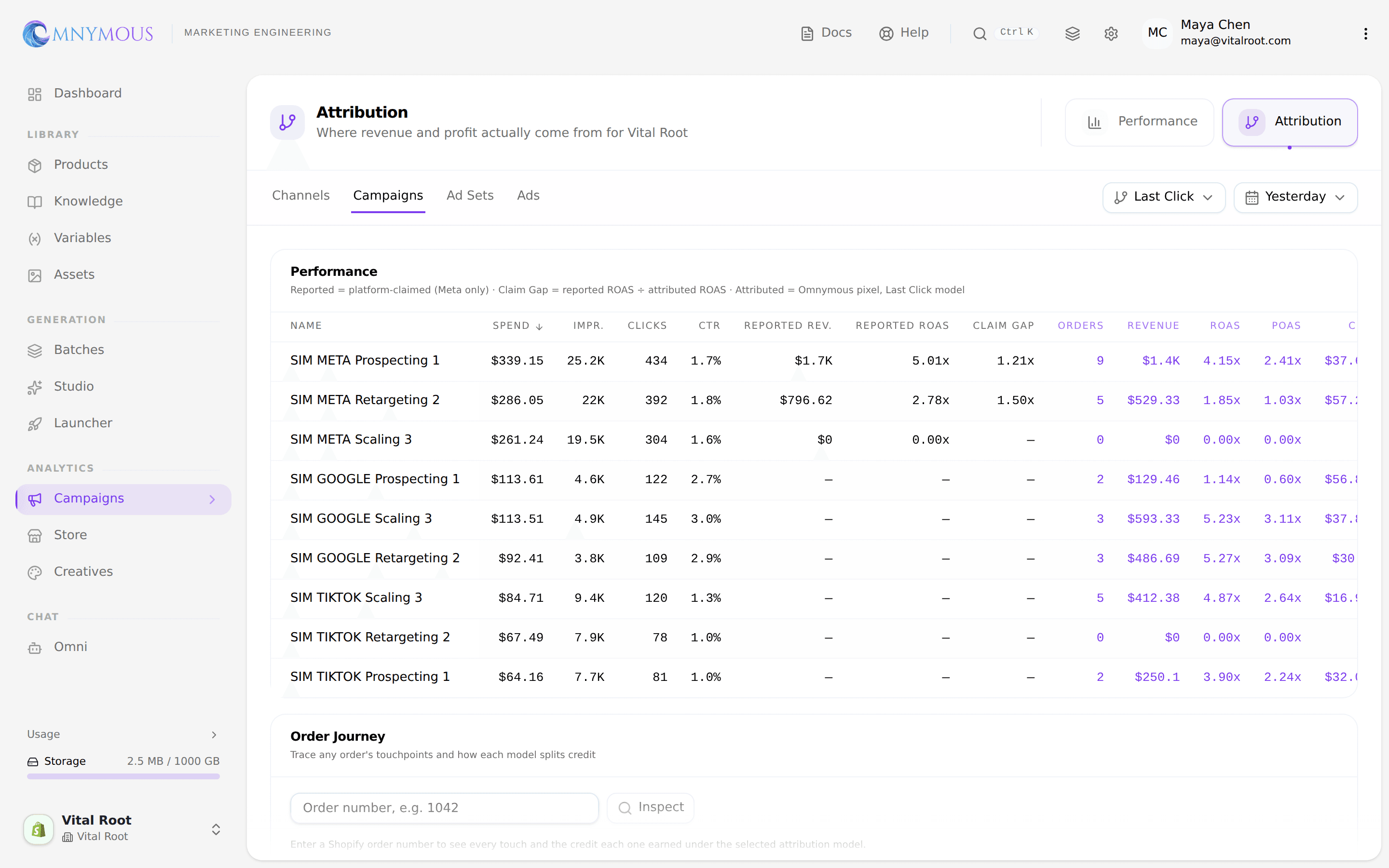Open Products in the library

[123, 165]
